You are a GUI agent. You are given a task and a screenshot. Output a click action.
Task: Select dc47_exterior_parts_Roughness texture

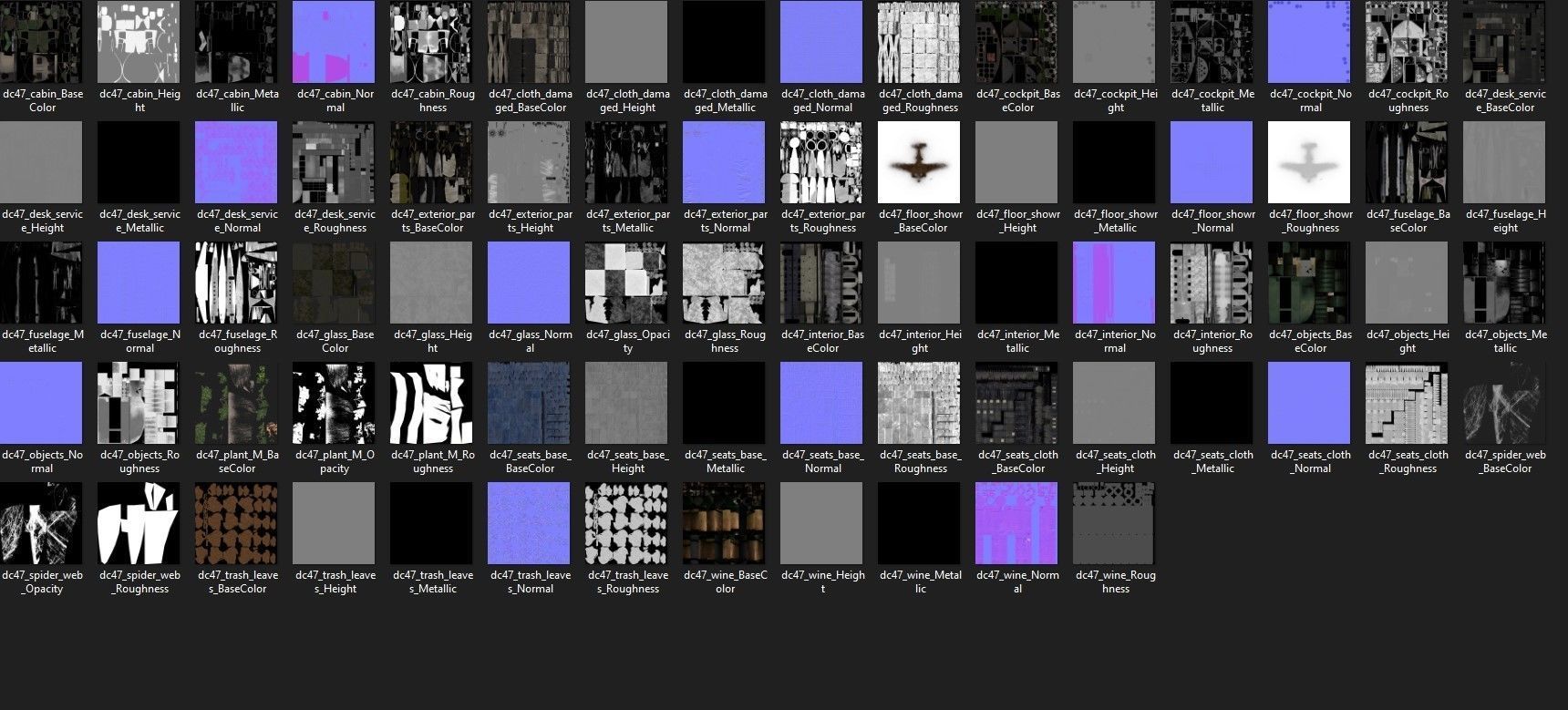(822, 162)
